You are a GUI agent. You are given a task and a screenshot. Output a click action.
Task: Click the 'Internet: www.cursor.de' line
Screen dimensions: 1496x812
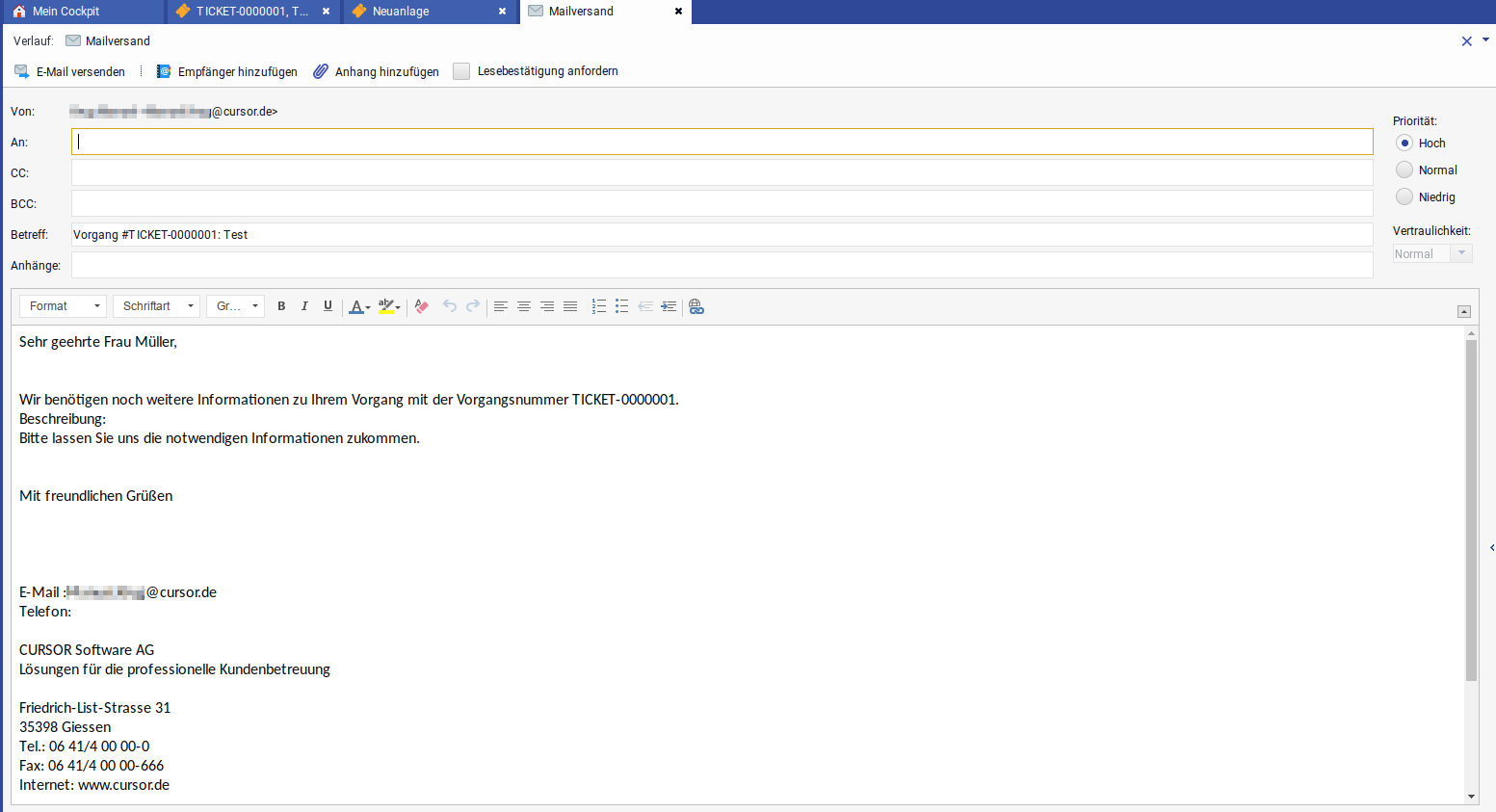(x=94, y=785)
